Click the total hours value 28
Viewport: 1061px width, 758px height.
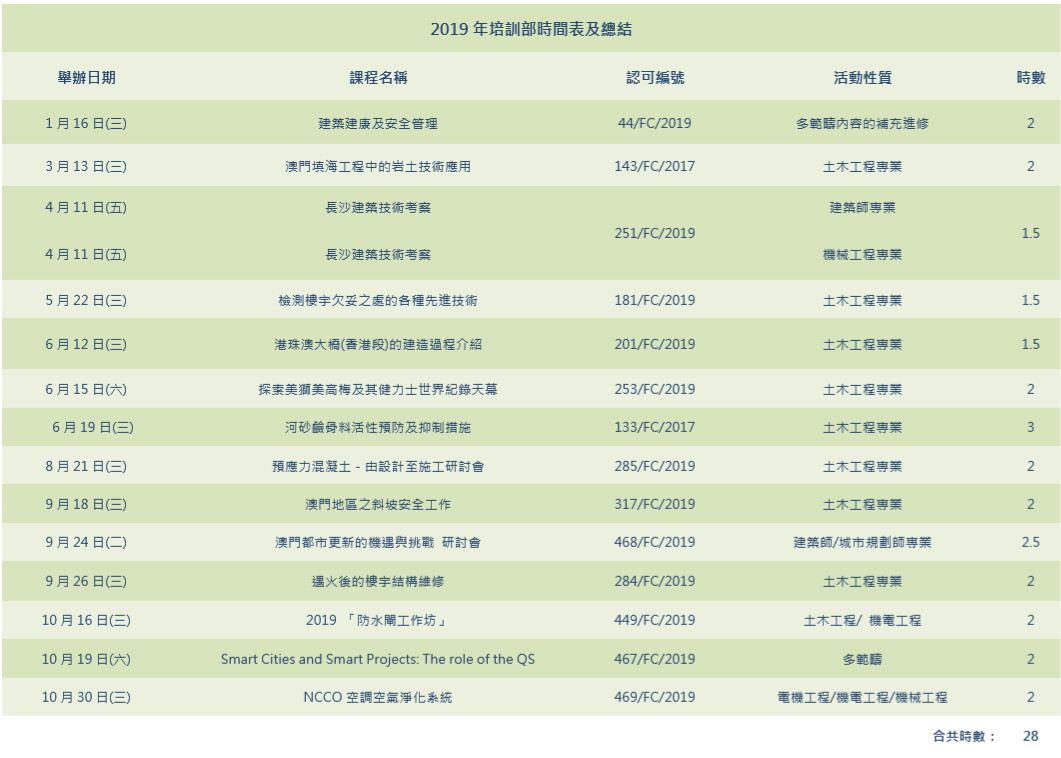point(1030,736)
